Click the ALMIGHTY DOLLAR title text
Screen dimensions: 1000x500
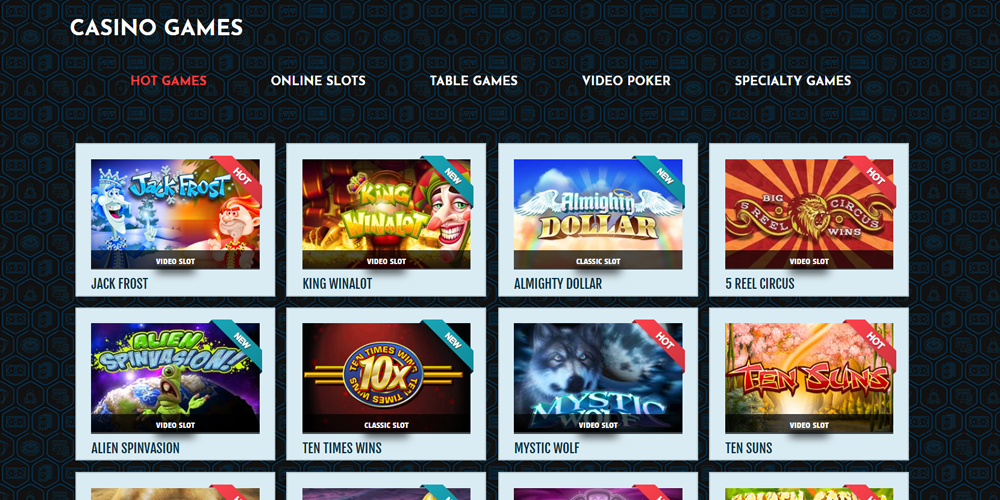[x=558, y=284]
